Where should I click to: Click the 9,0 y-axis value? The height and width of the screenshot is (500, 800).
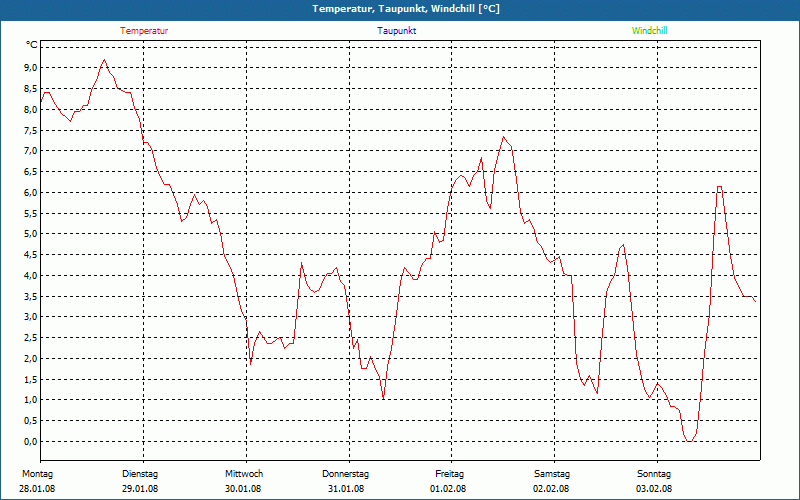pos(31,67)
